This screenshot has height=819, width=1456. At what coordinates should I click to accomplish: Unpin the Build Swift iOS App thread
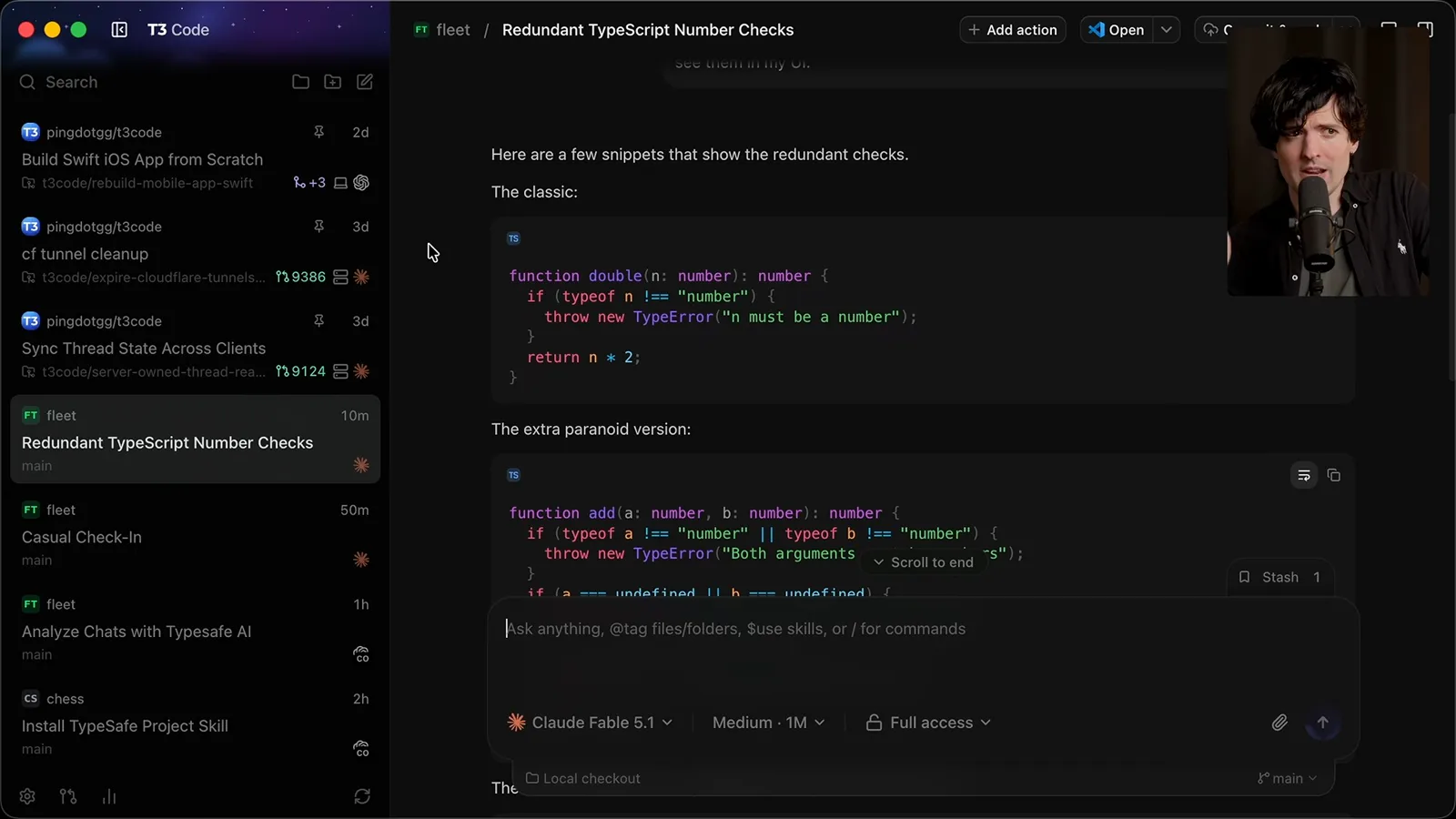(318, 132)
